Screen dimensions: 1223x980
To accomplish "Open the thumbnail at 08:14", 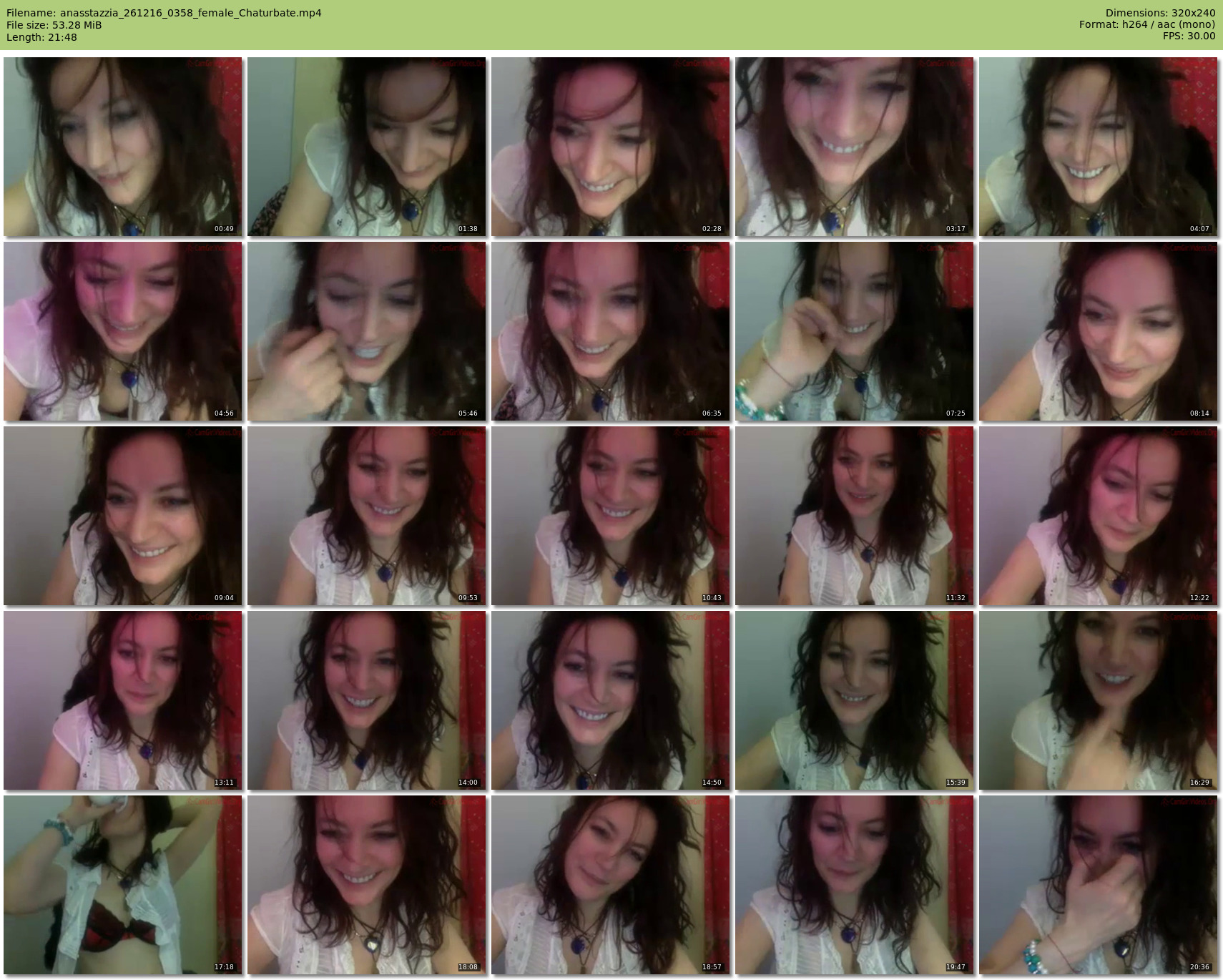I will pyautogui.click(x=1098, y=331).
